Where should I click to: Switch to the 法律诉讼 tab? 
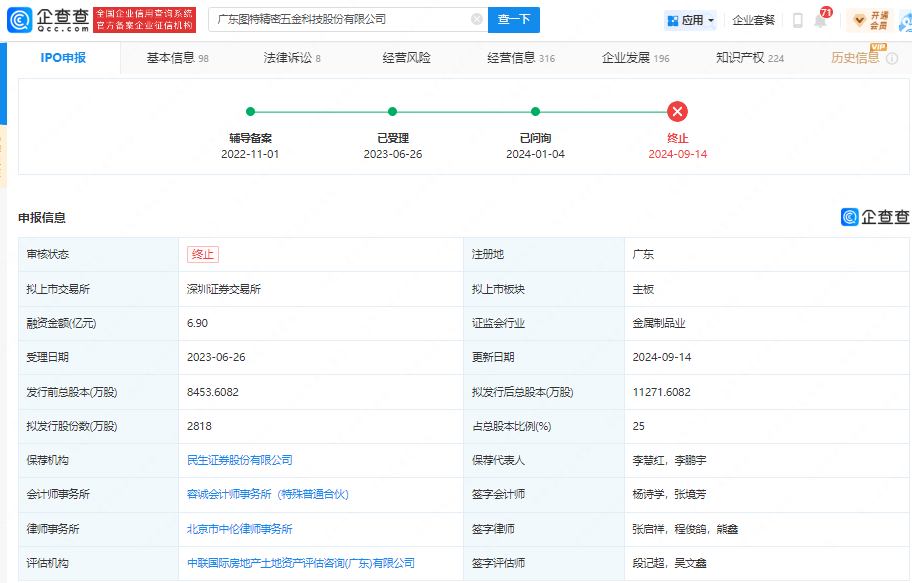click(x=291, y=58)
